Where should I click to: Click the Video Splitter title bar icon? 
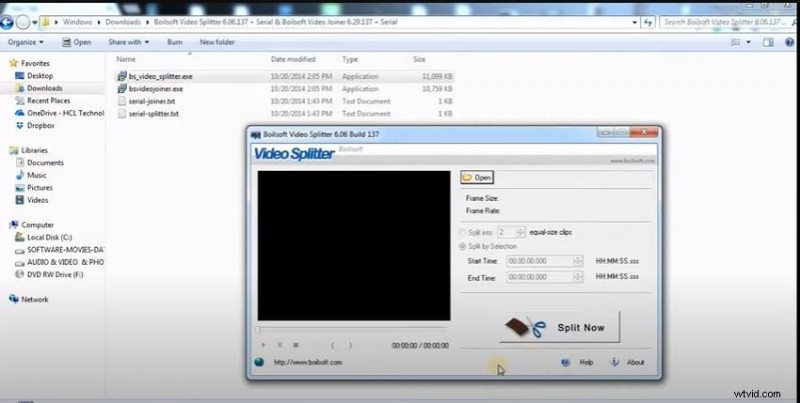256,135
